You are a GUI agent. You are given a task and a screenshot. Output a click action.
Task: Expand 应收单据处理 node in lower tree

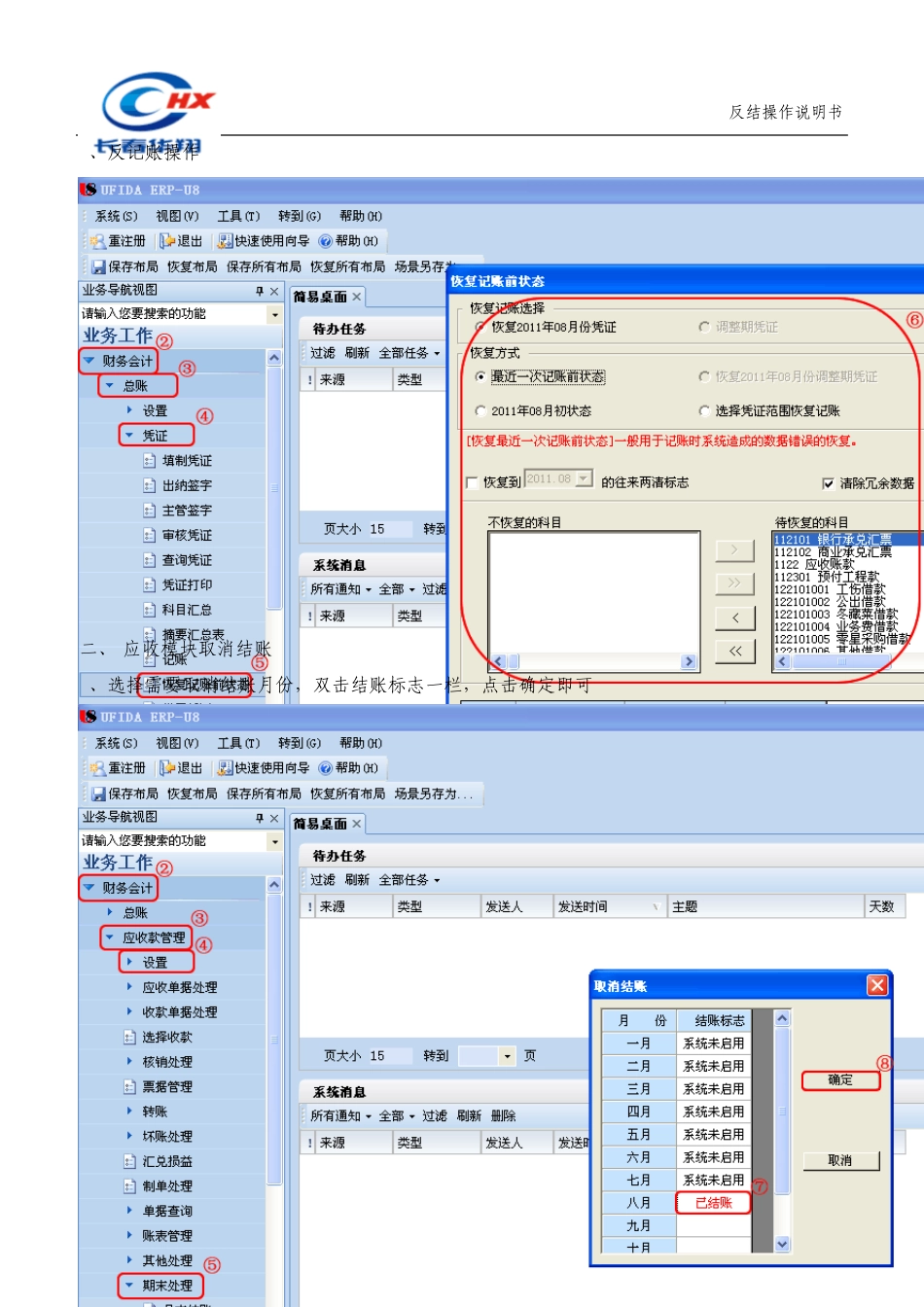pyautogui.click(x=129, y=987)
